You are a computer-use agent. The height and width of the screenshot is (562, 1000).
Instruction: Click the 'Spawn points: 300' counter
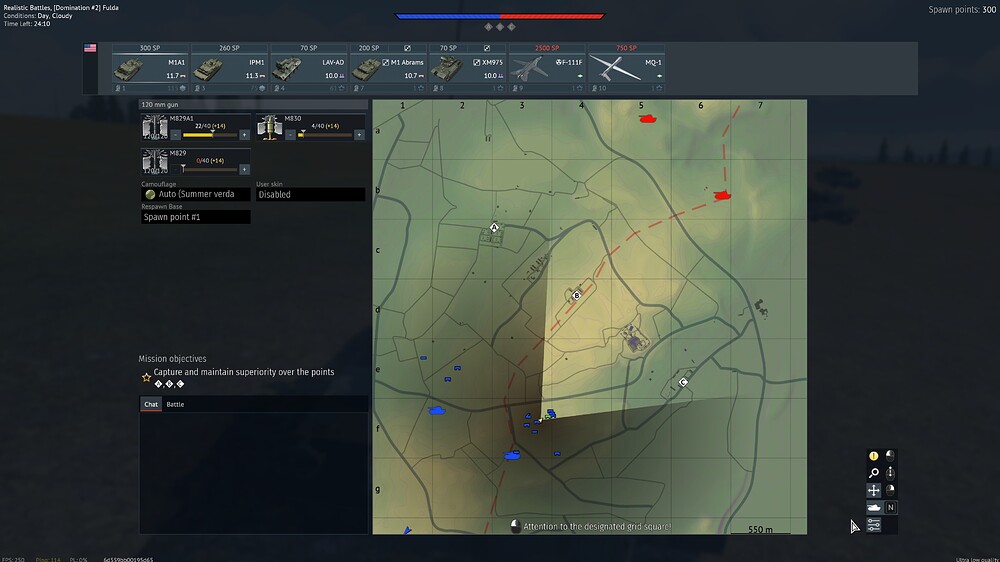click(x=962, y=10)
